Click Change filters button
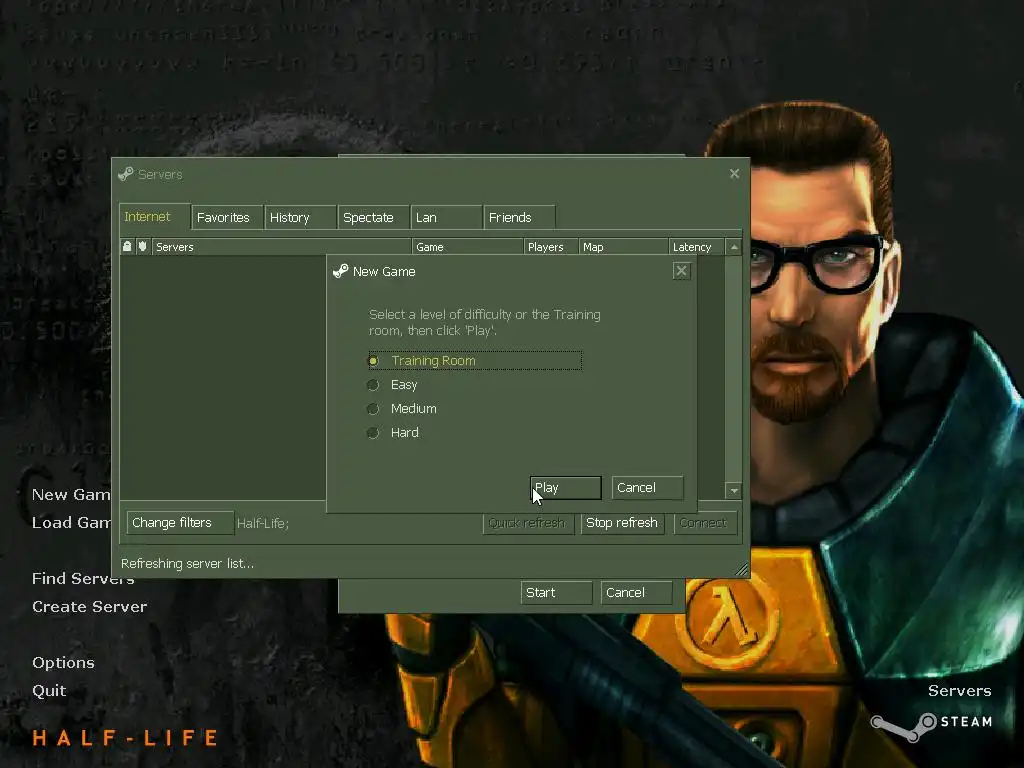1024x768 pixels. (x=180, y=522)
